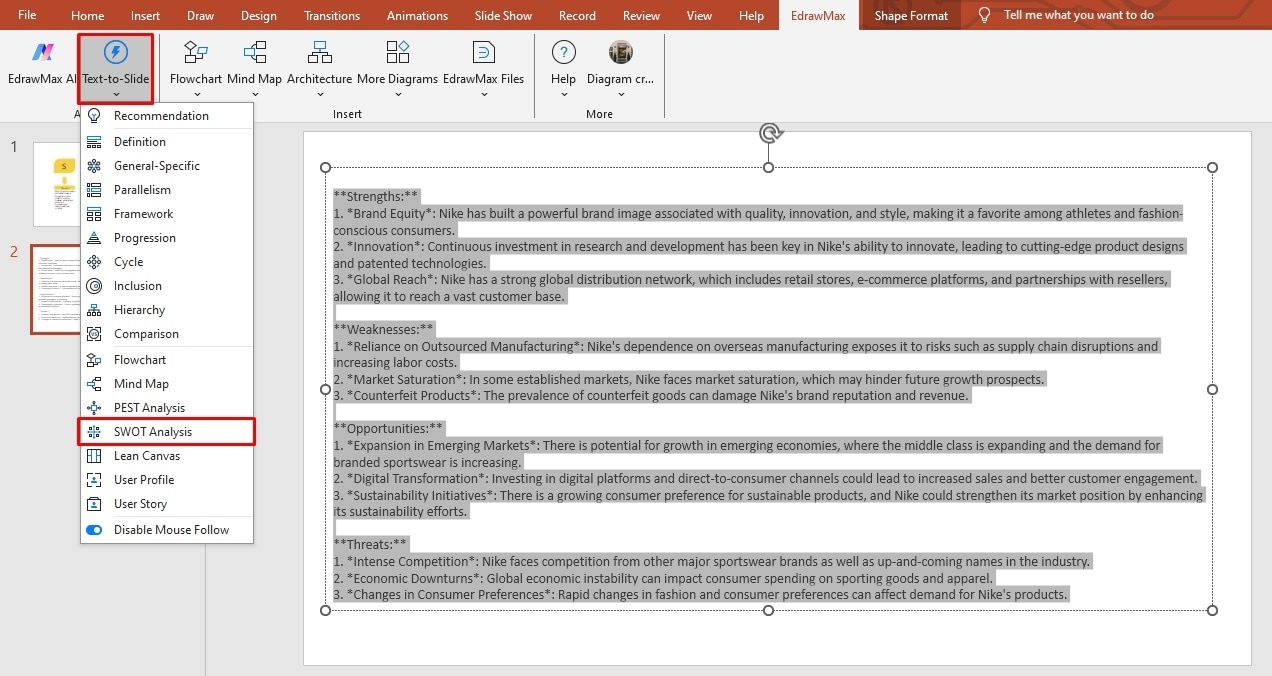Click the **Weaknesses:** heading text
Image resolution: width=1272 pixels, height=676 pixels.
[x=384, y=329]
